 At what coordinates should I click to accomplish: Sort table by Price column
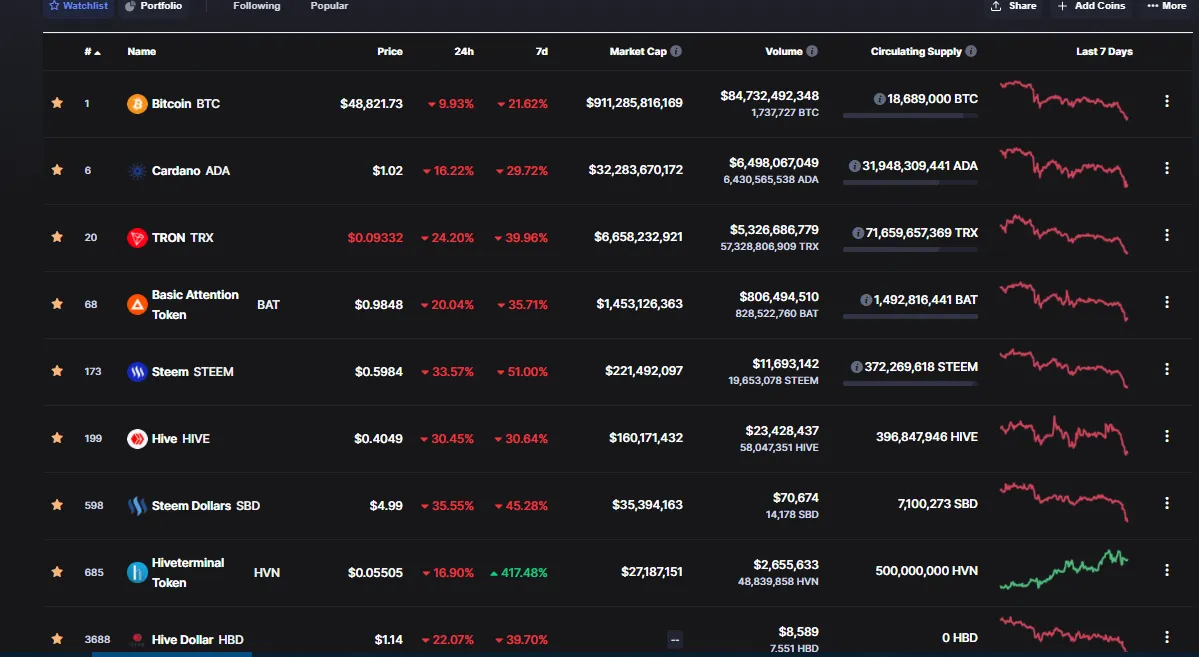[390, 51]
